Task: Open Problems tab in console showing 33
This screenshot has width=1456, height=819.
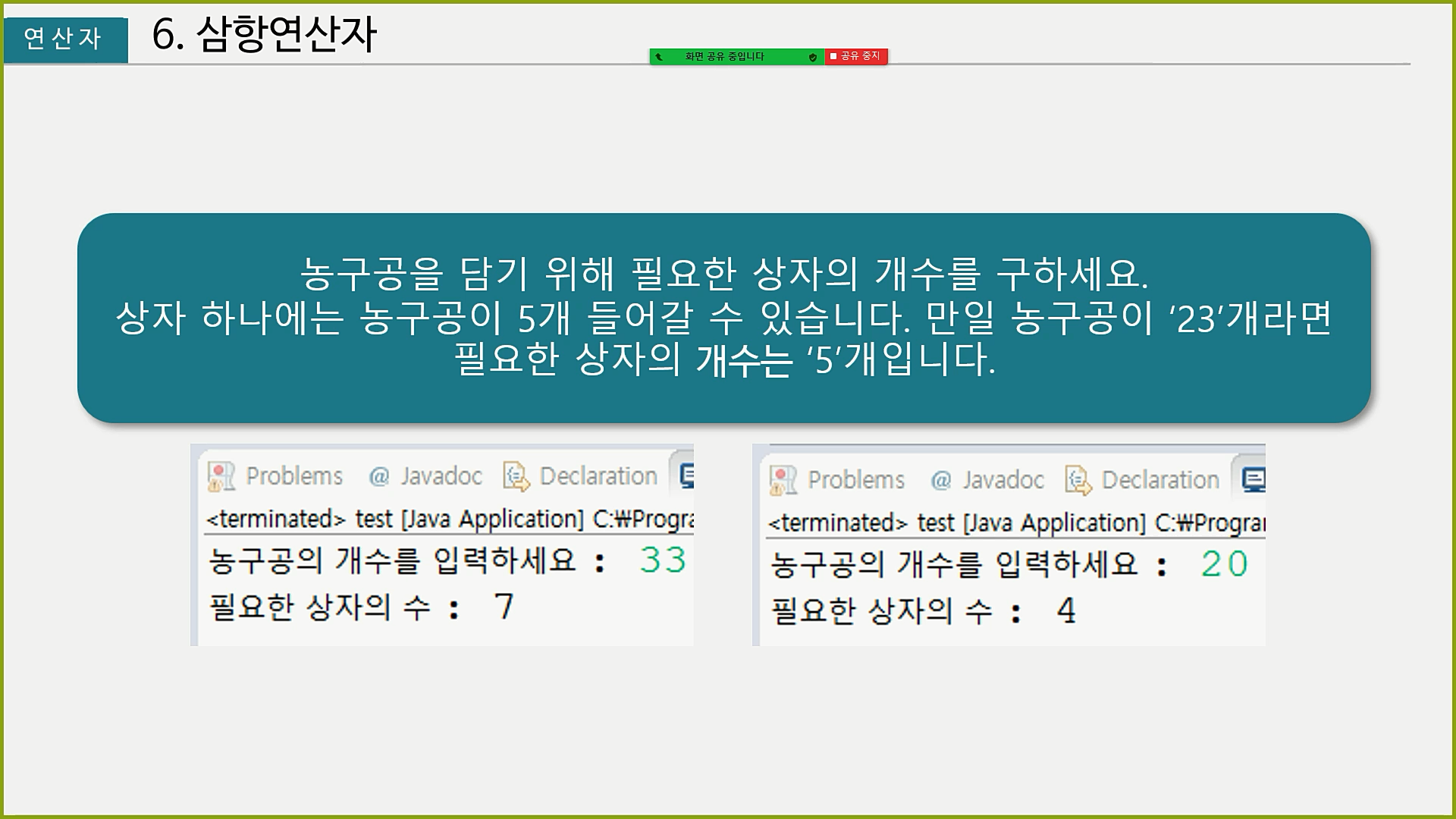Action: pos(294,476)
